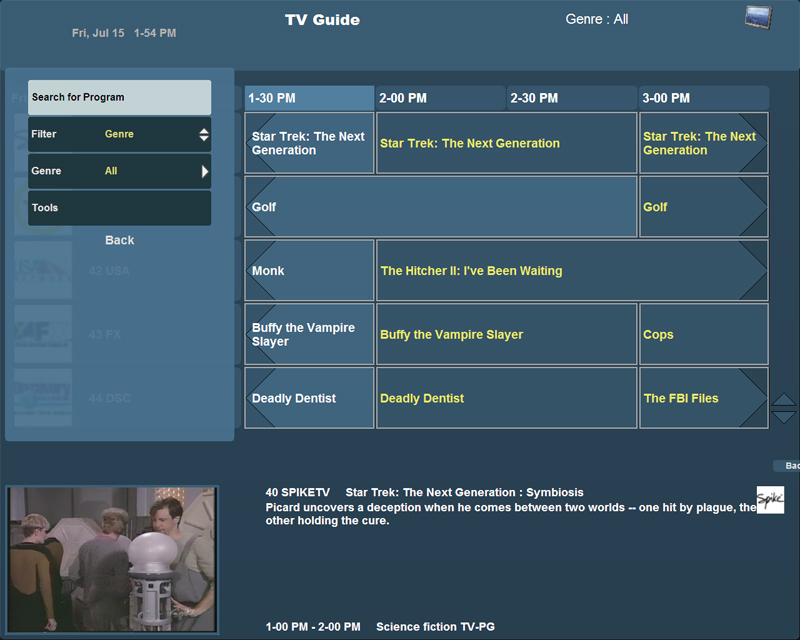Open the Genre All submenu row
The image size is (800, 640).
pyautogui.click(x=118, y=171)
